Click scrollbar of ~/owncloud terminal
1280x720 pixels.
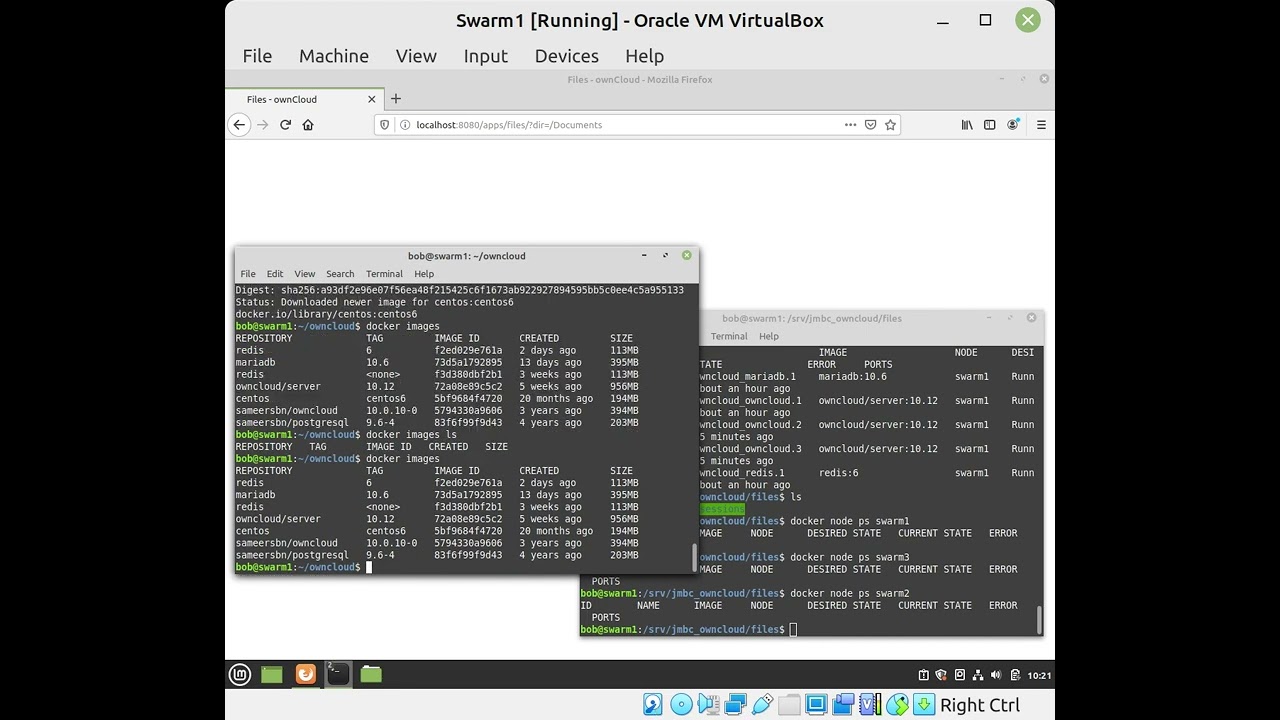click(695, 556)
